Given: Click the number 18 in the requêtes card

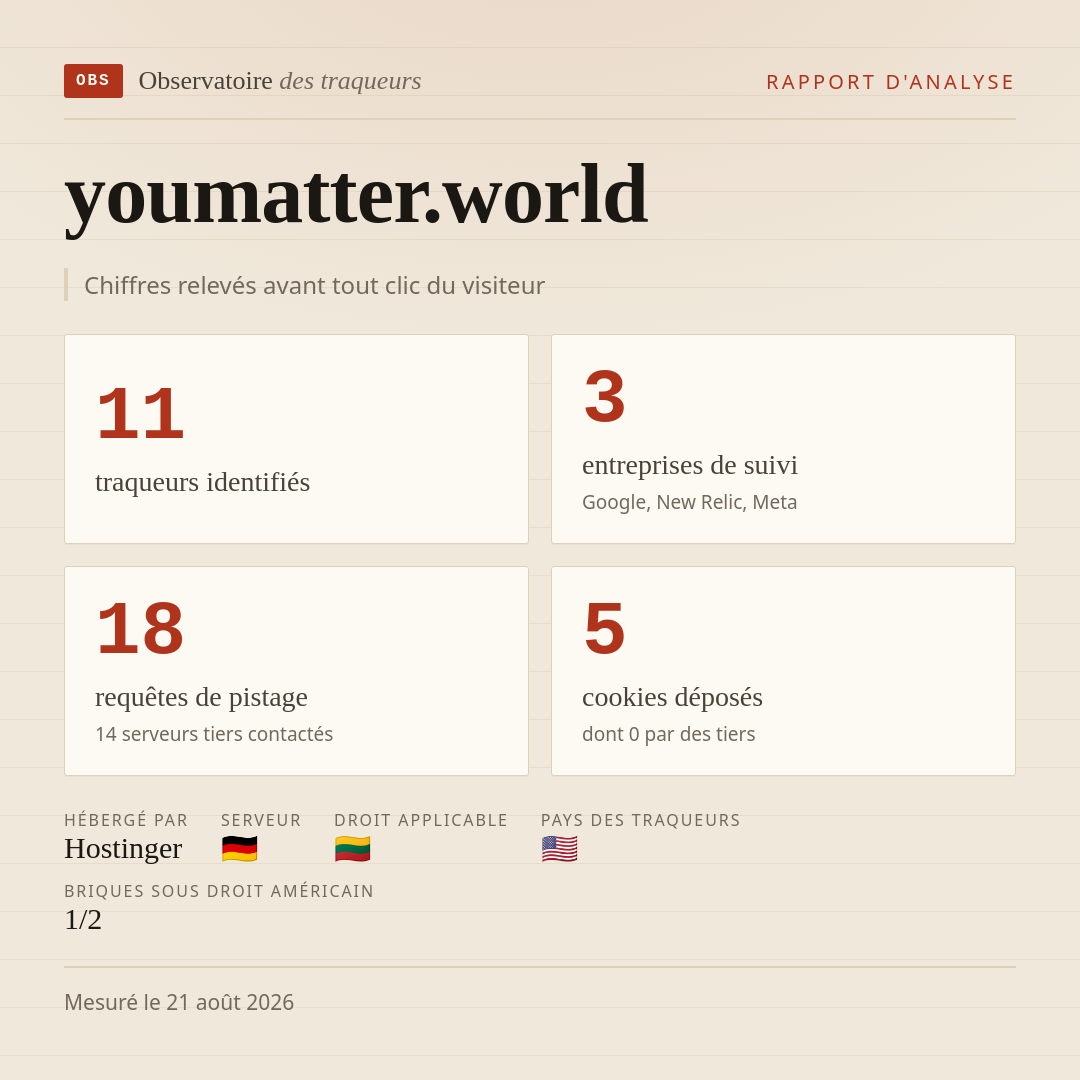Looking at the screenshot, I should pyautogui.click(x=140, y=628).
